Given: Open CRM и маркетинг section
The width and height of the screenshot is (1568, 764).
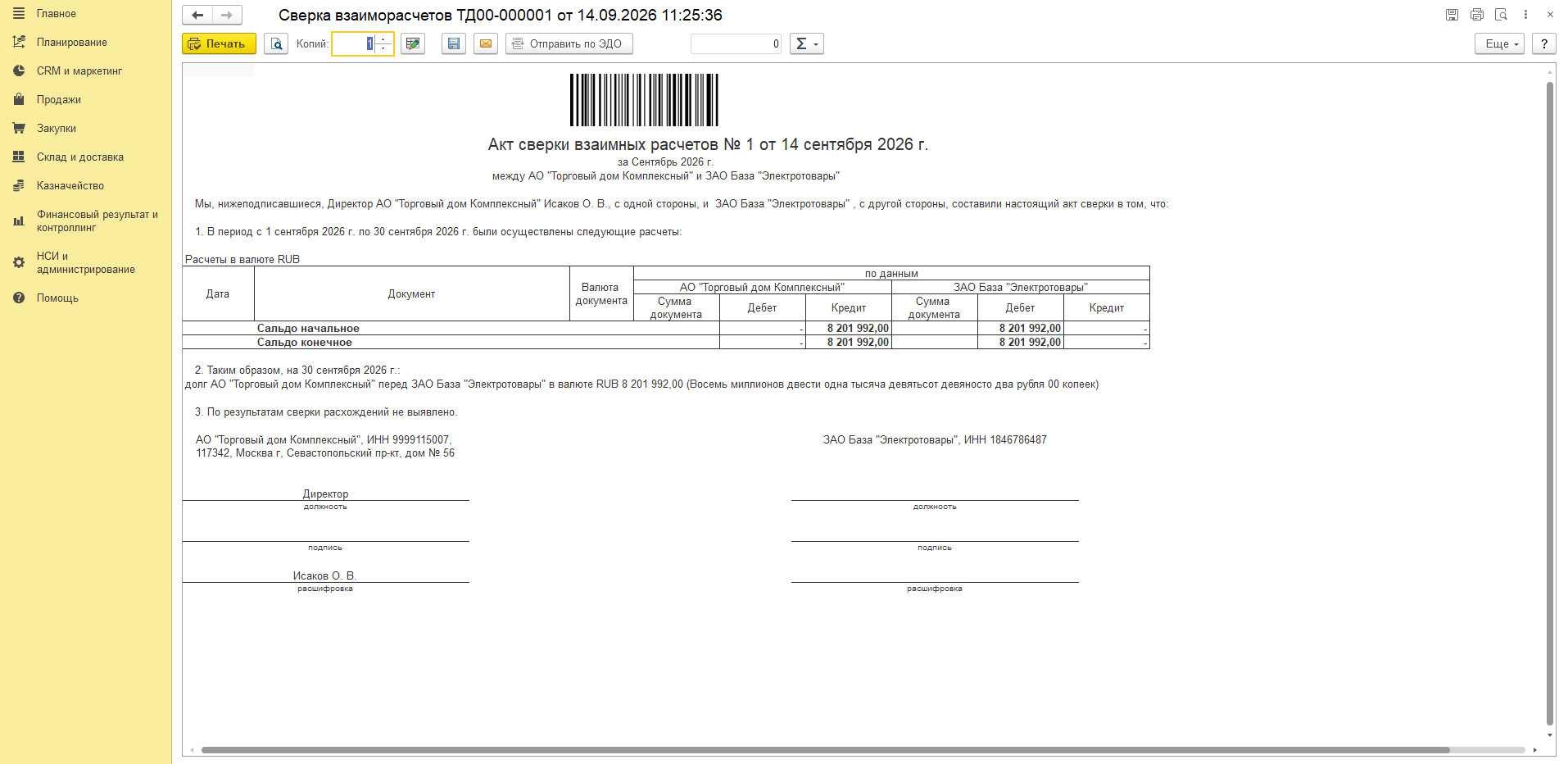Looking at the screenshot, I should (79, 71).
